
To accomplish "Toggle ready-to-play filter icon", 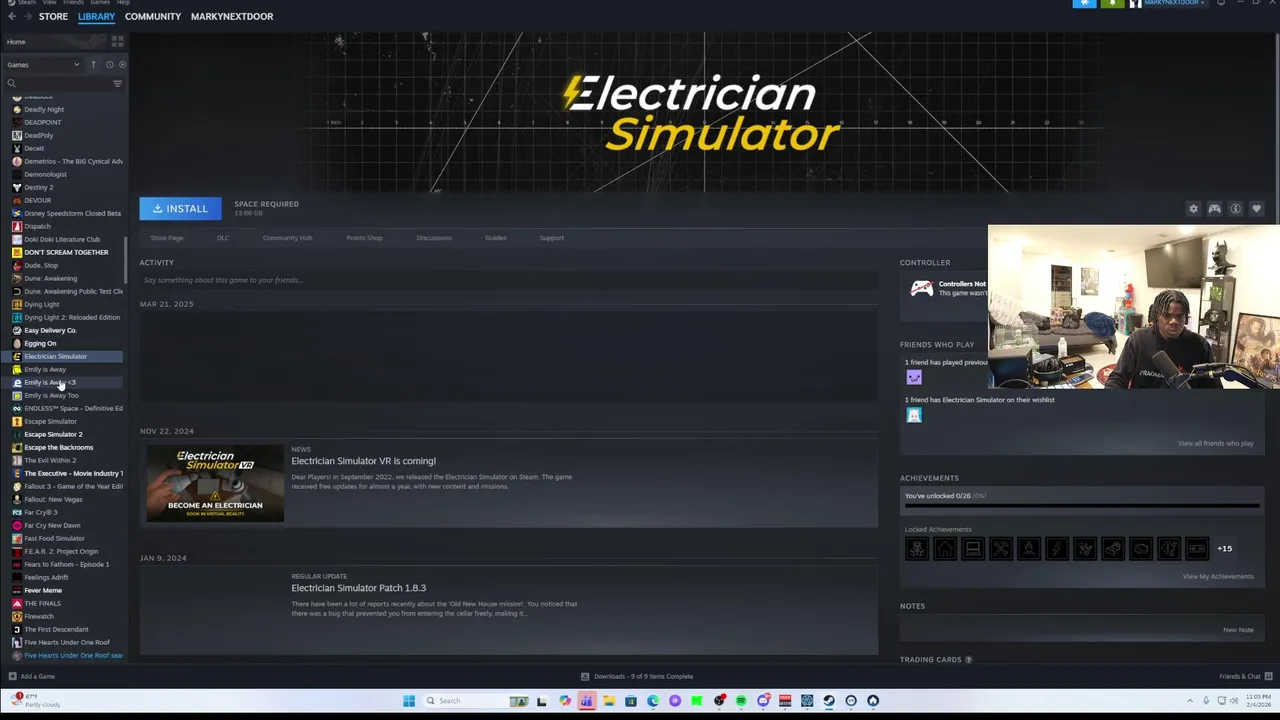I will [x=122, y=64].
